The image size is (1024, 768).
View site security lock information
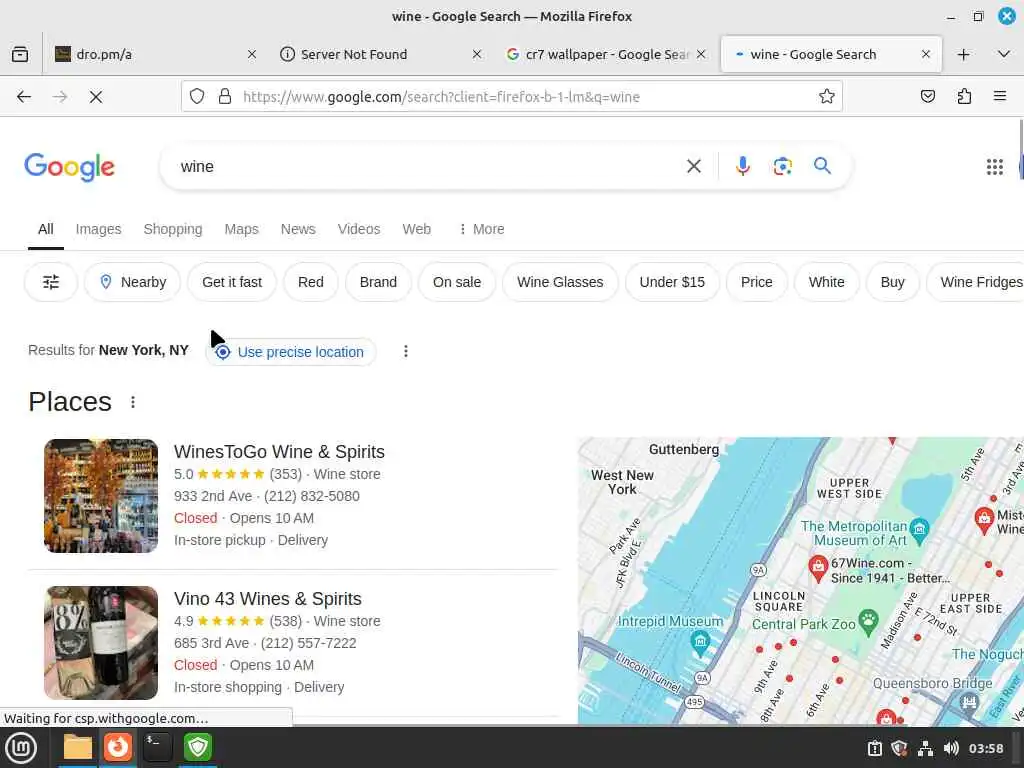pyautogui.click(x=225, y=97)
